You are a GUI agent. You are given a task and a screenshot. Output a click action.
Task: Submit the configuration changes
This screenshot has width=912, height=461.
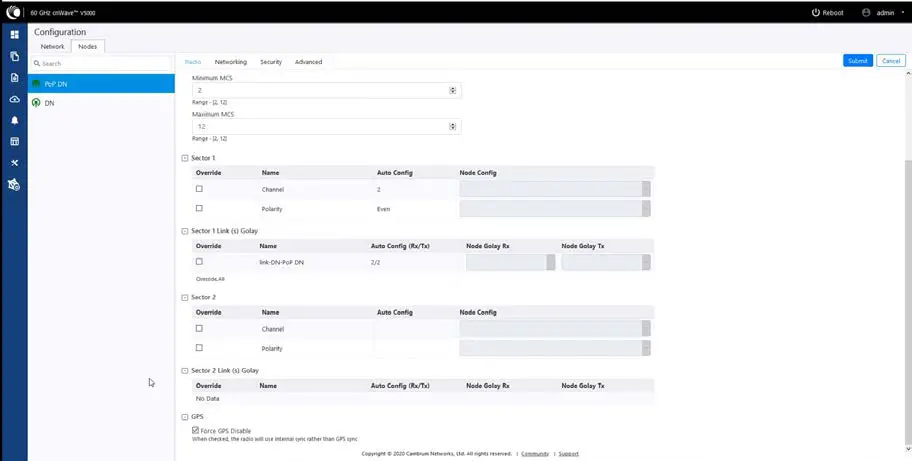point(858,60)
